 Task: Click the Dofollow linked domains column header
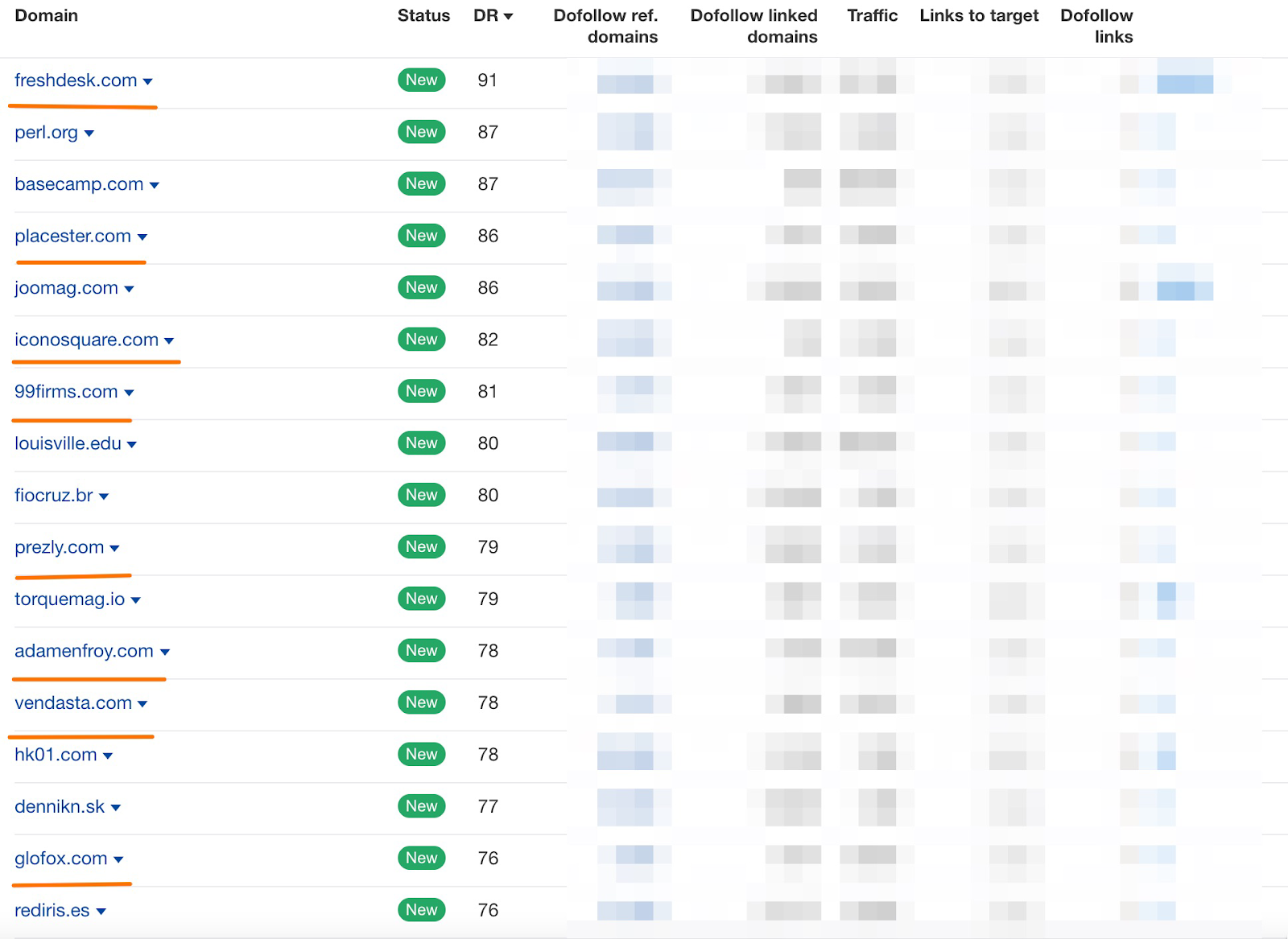coord(753,27)
